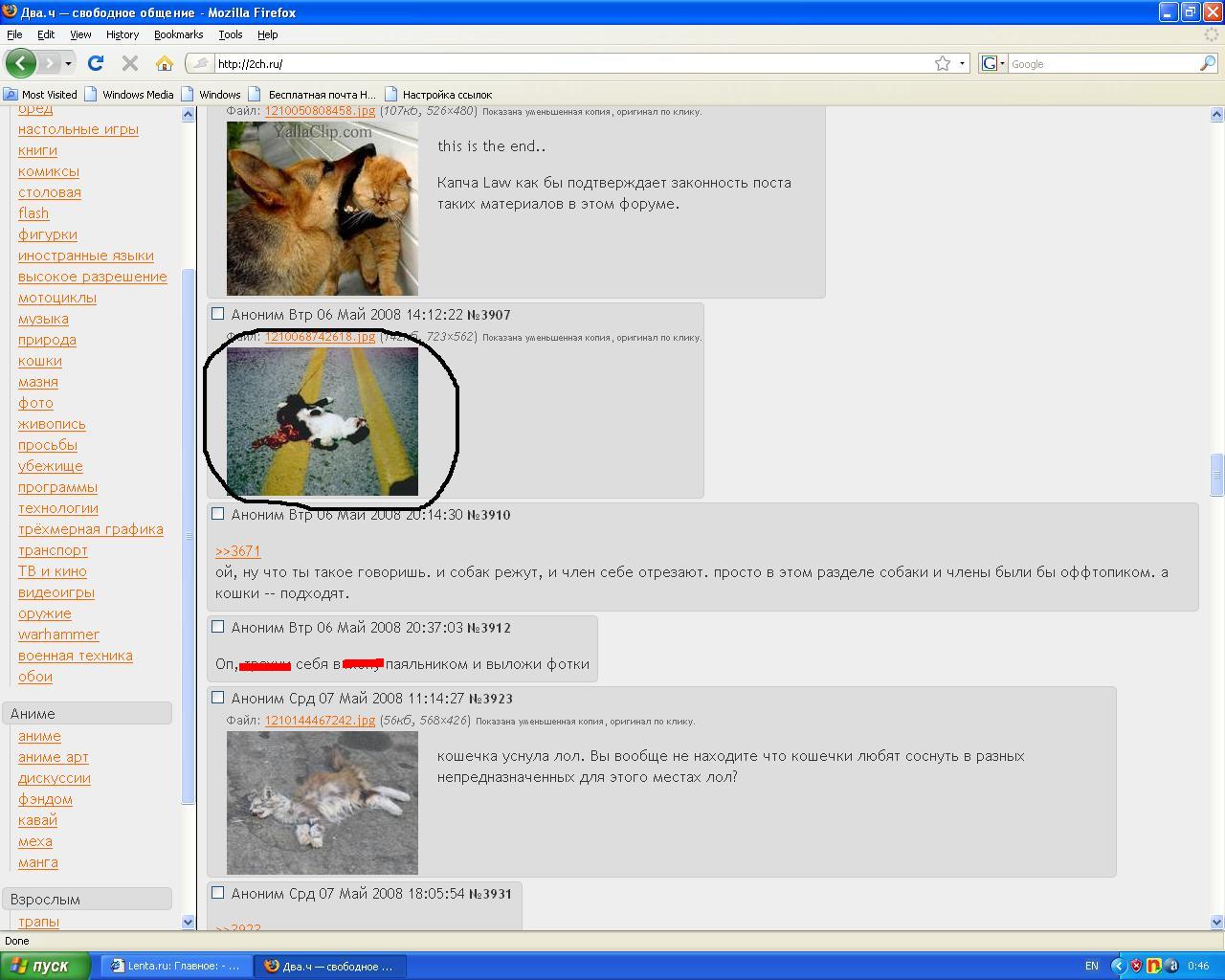Open the Bookmarks menu
Screen dimensions: 1225x980
tap(178, 34)
